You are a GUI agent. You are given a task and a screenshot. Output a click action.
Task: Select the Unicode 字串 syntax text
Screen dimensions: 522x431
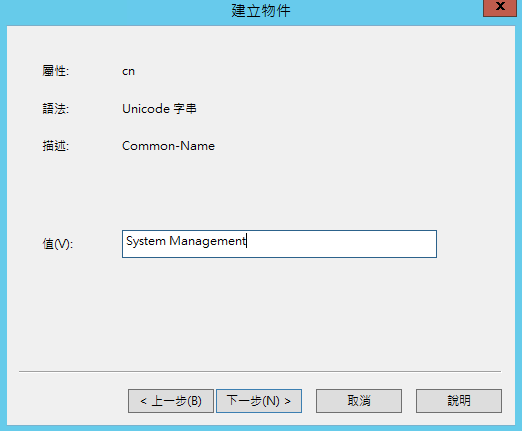[x=159, y=109]
